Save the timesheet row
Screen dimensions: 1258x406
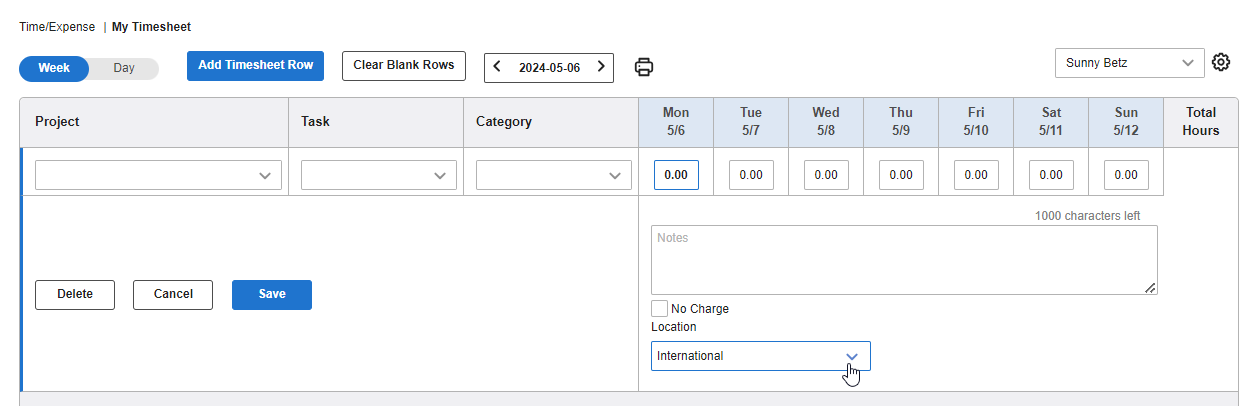pyautogui.click(x=272, y=294)
